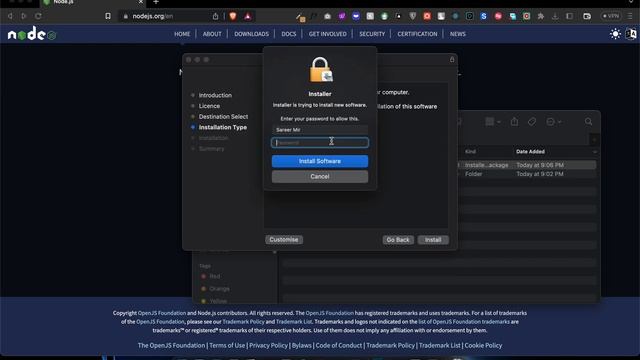Open the Cookie Policy footer link
The height and width of the screenshot is (360, 640).
pos(483,345)
